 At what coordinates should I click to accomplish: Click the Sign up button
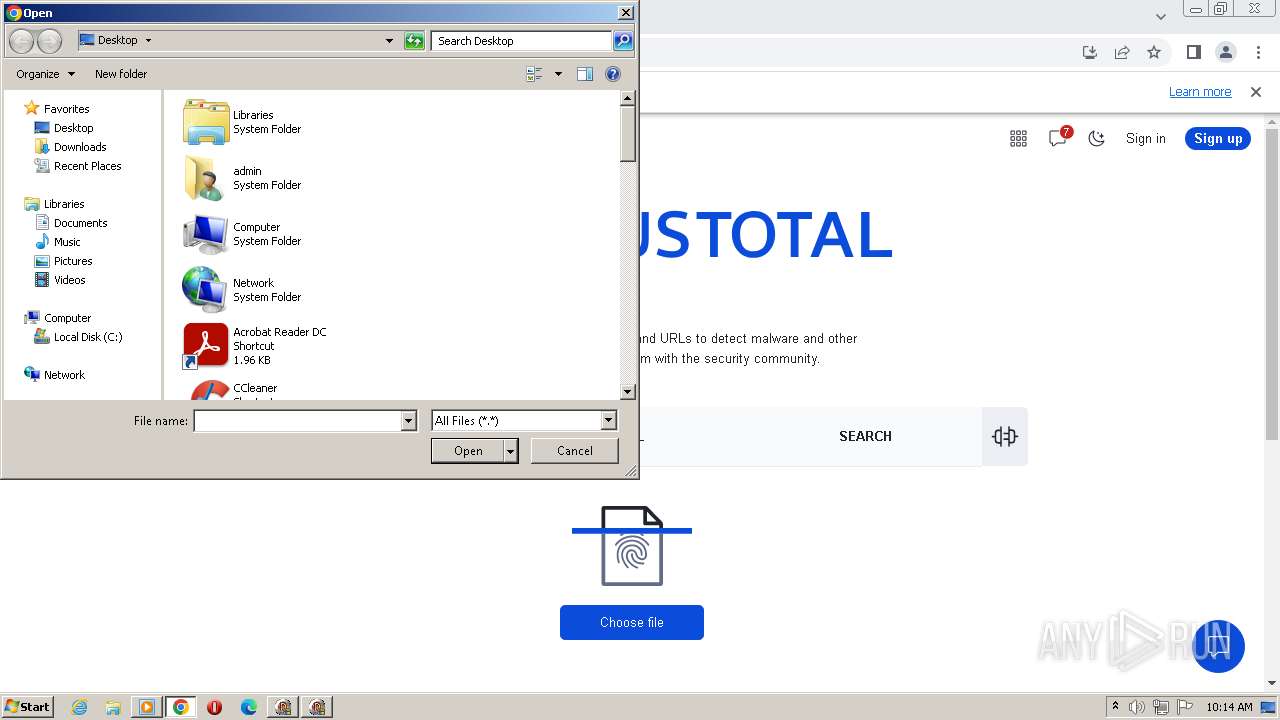coord(1217,139)
